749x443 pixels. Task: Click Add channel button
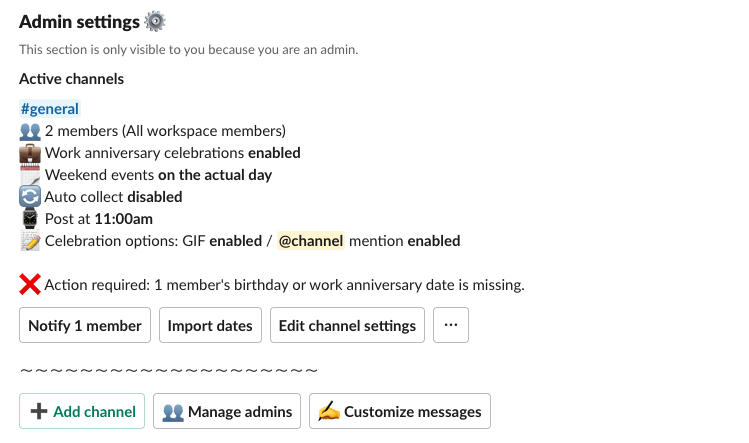(x=82, y=411)
